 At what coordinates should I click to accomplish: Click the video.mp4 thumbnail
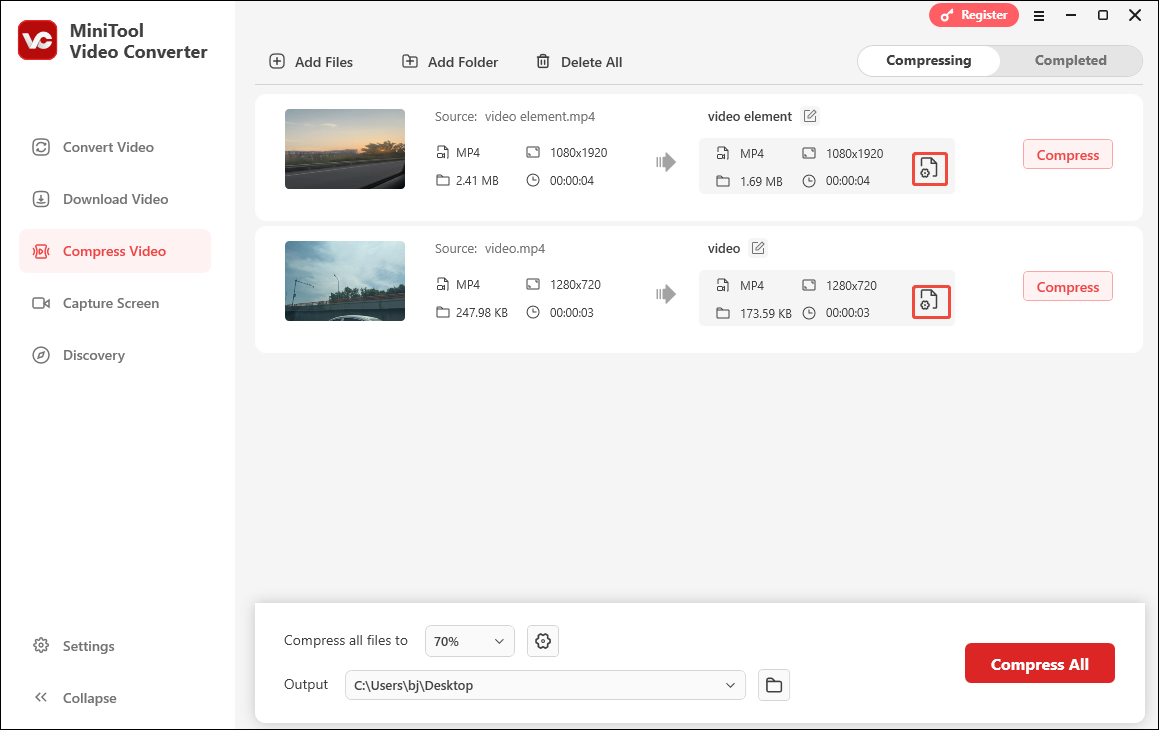pos(344,281)
